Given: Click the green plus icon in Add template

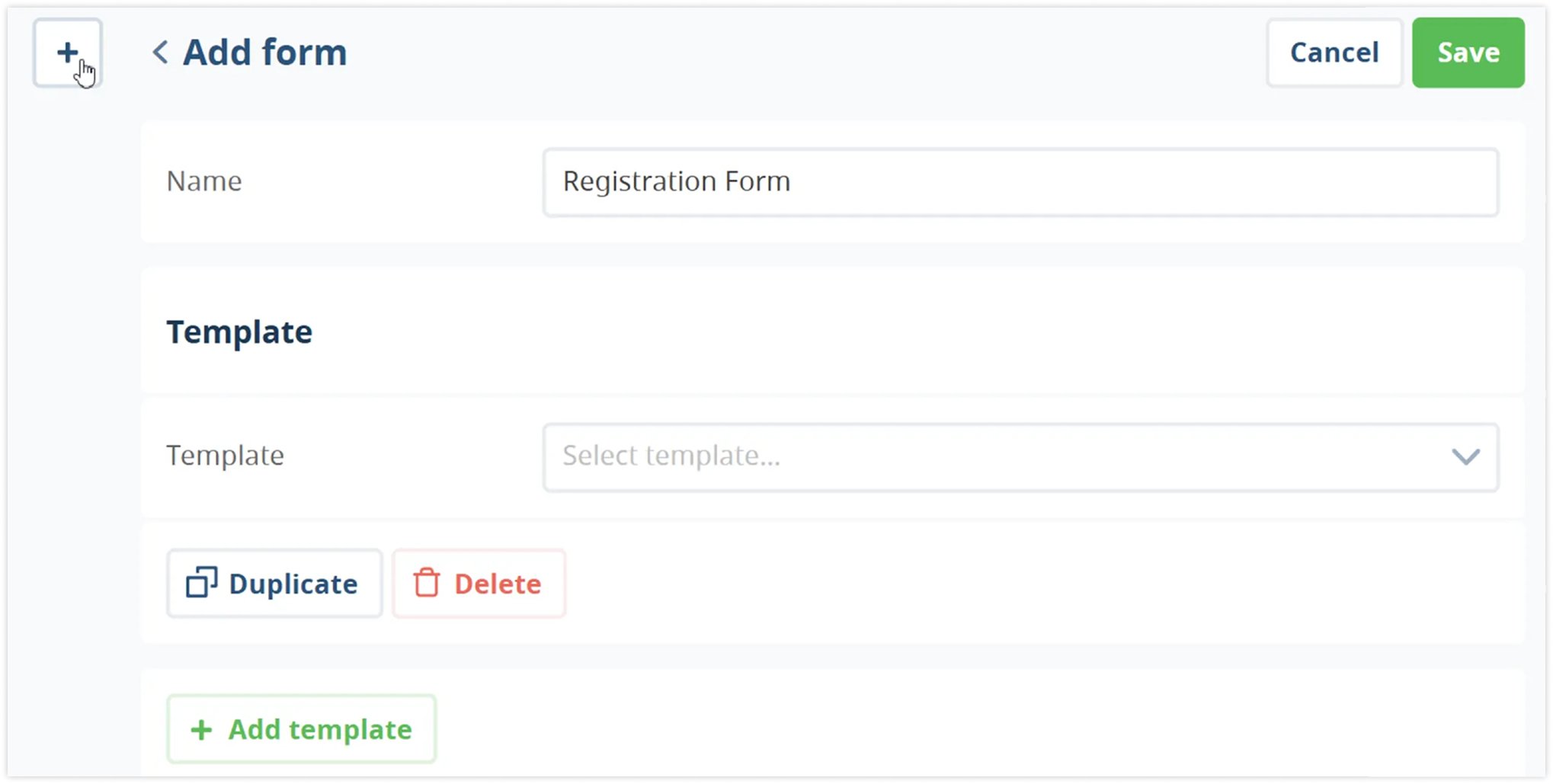Looking at the screenshot, I should tap(201, 729).
